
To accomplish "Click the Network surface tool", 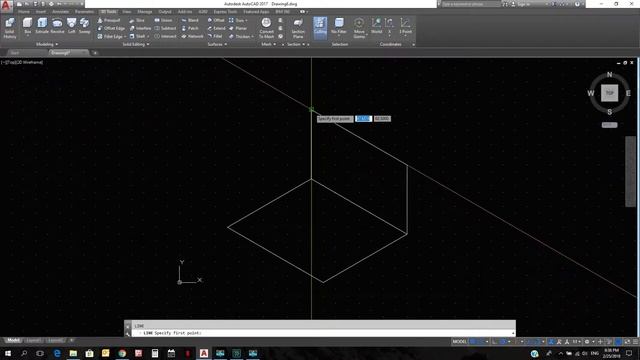I will [x=192, y=36].
